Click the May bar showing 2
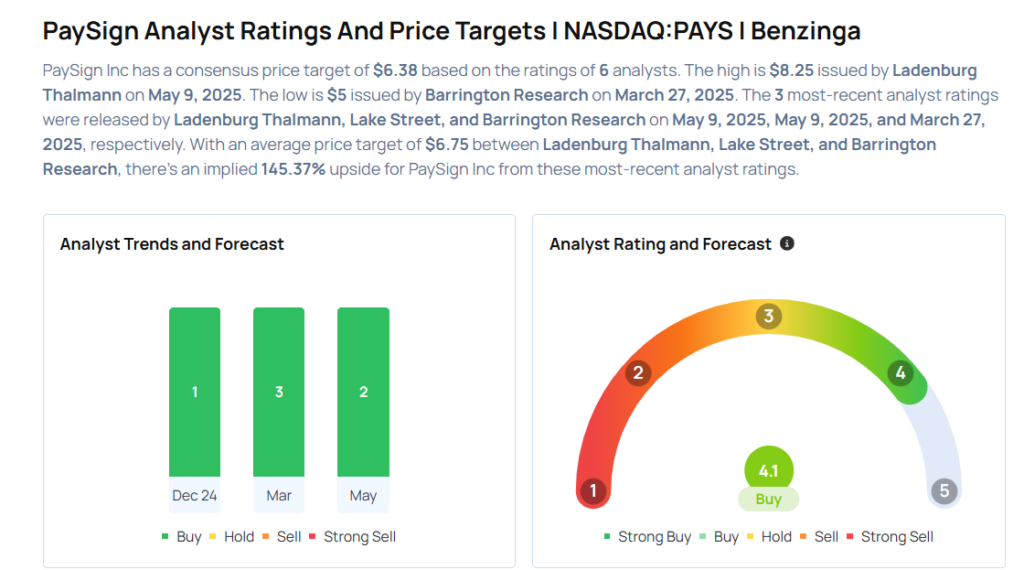Image resolution: width=1024 pixels, height=570 pixels. [363, 392]
